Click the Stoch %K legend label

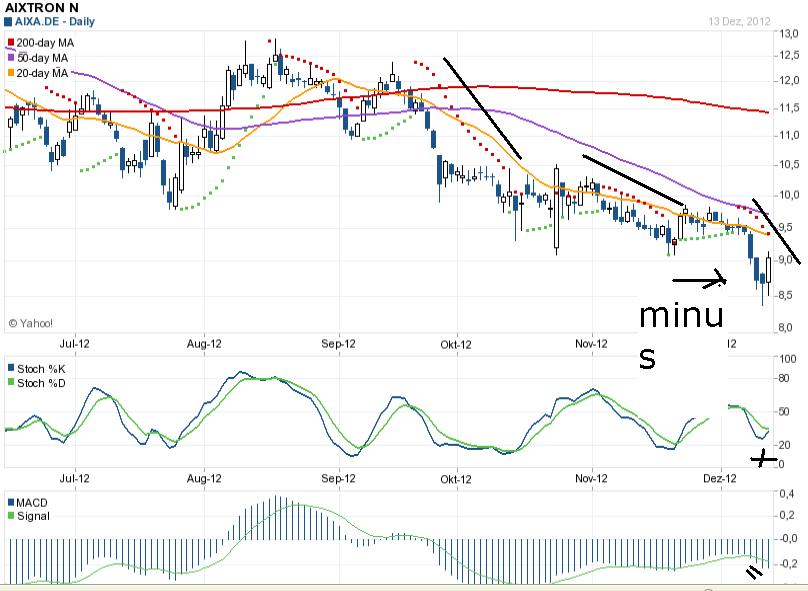tap(41, 369)
